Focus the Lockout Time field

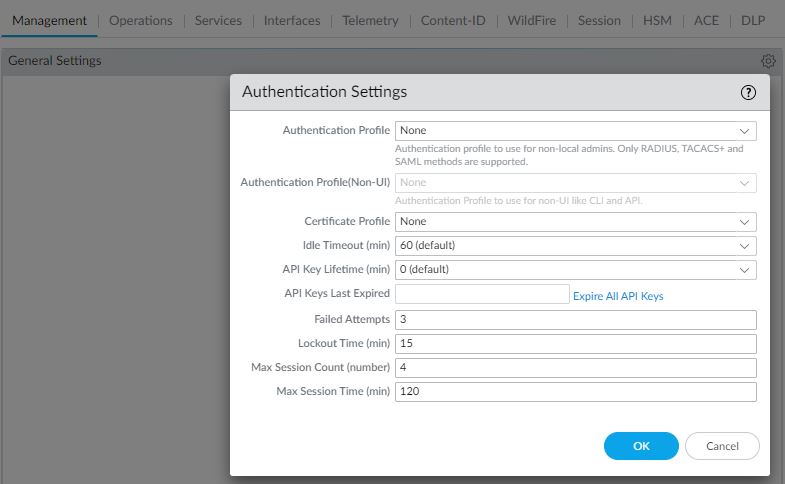pos(575,344)
